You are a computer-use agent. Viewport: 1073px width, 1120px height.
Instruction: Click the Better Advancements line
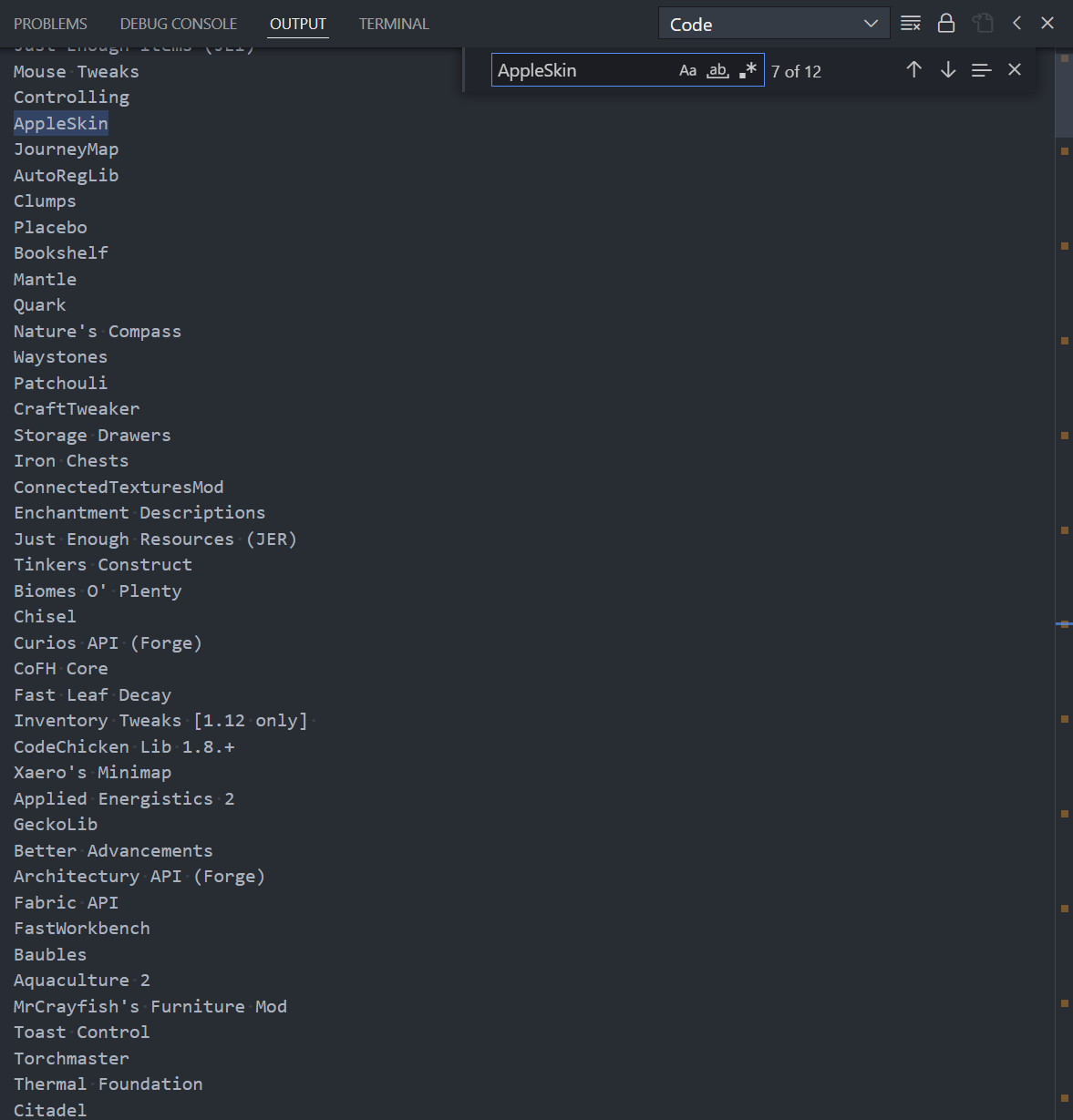(x=113, y=850)
